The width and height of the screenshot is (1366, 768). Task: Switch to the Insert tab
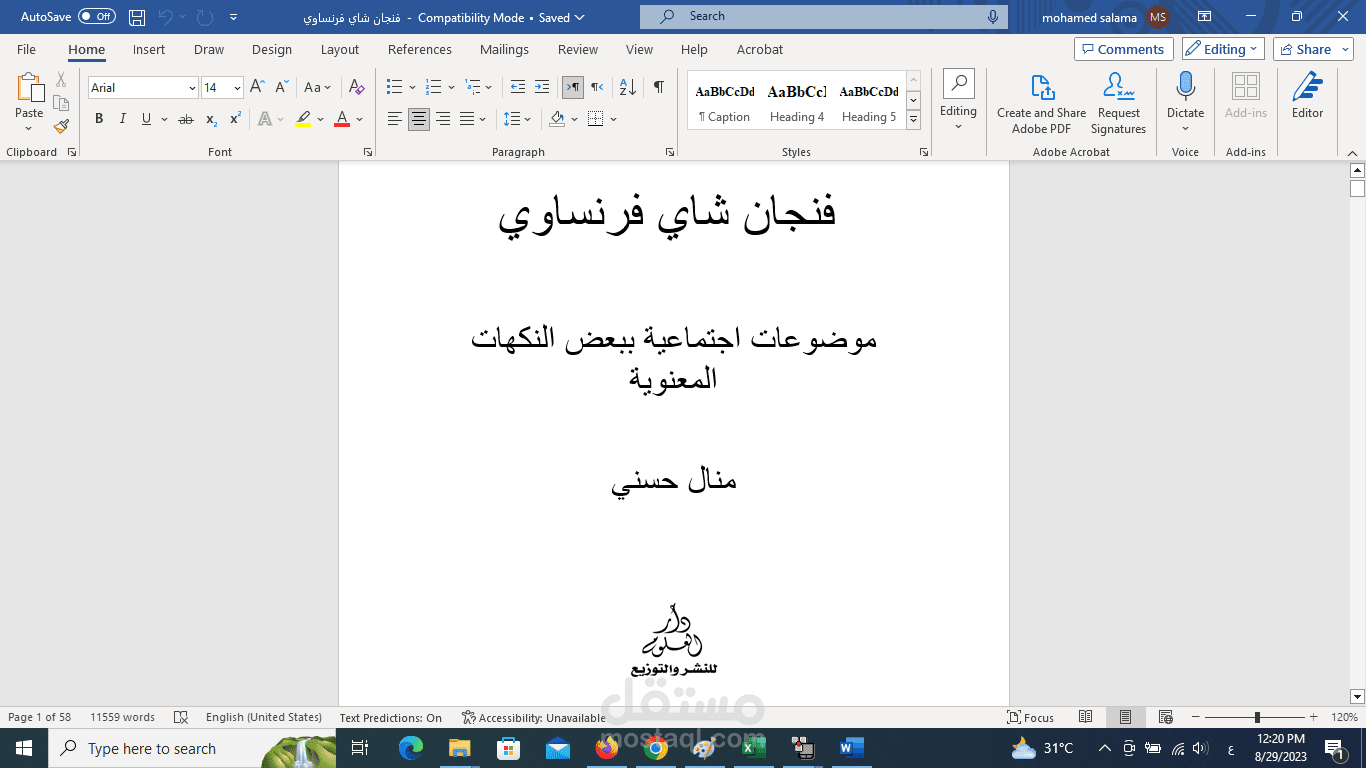click(149, 49)
